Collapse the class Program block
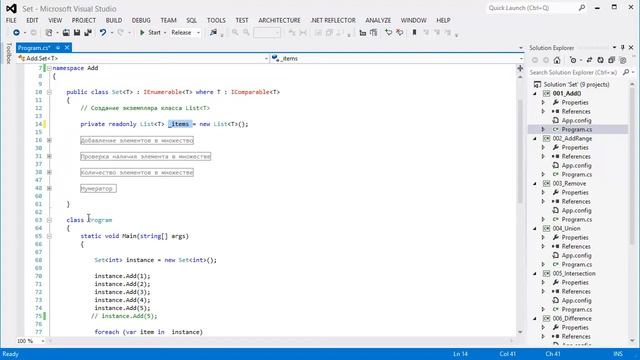This screenshot has height=360, width=640. point(49,220)
